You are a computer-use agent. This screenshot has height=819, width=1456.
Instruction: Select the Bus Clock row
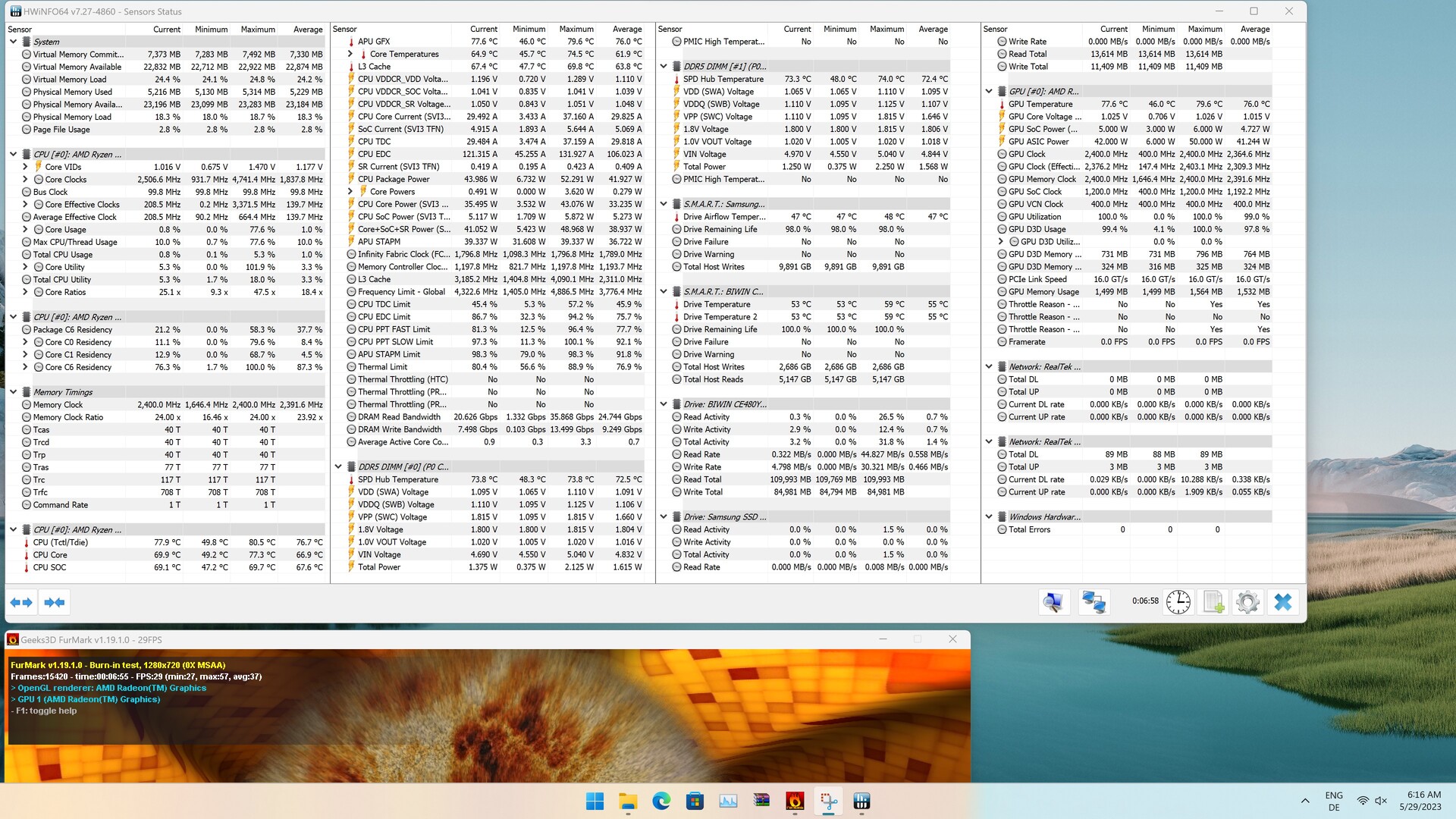pos(166,192)
